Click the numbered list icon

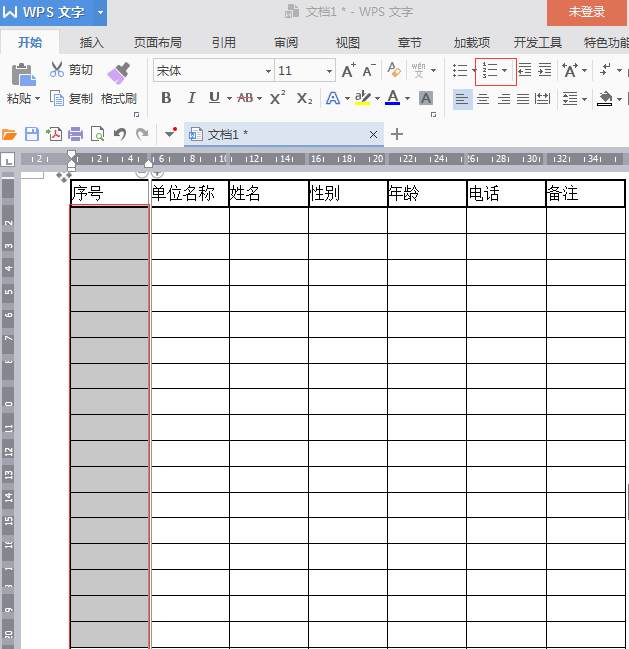tap(490, 70)
